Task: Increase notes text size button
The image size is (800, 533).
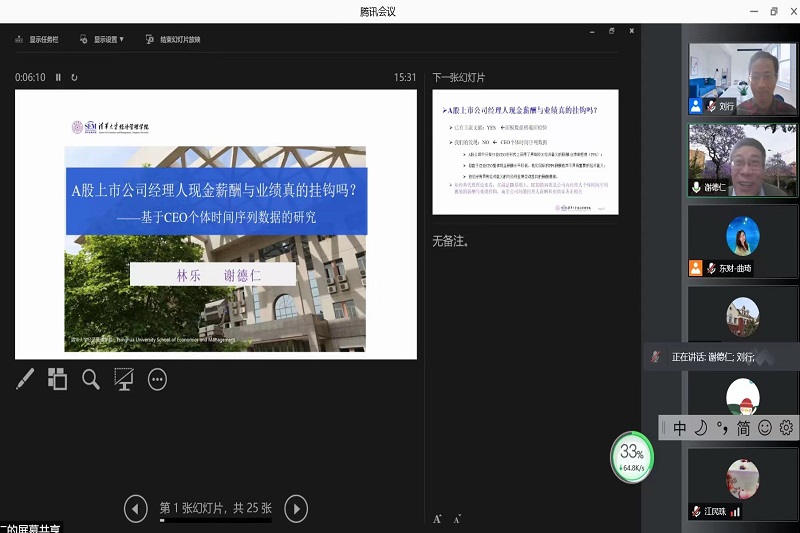Action: [437, 519]
